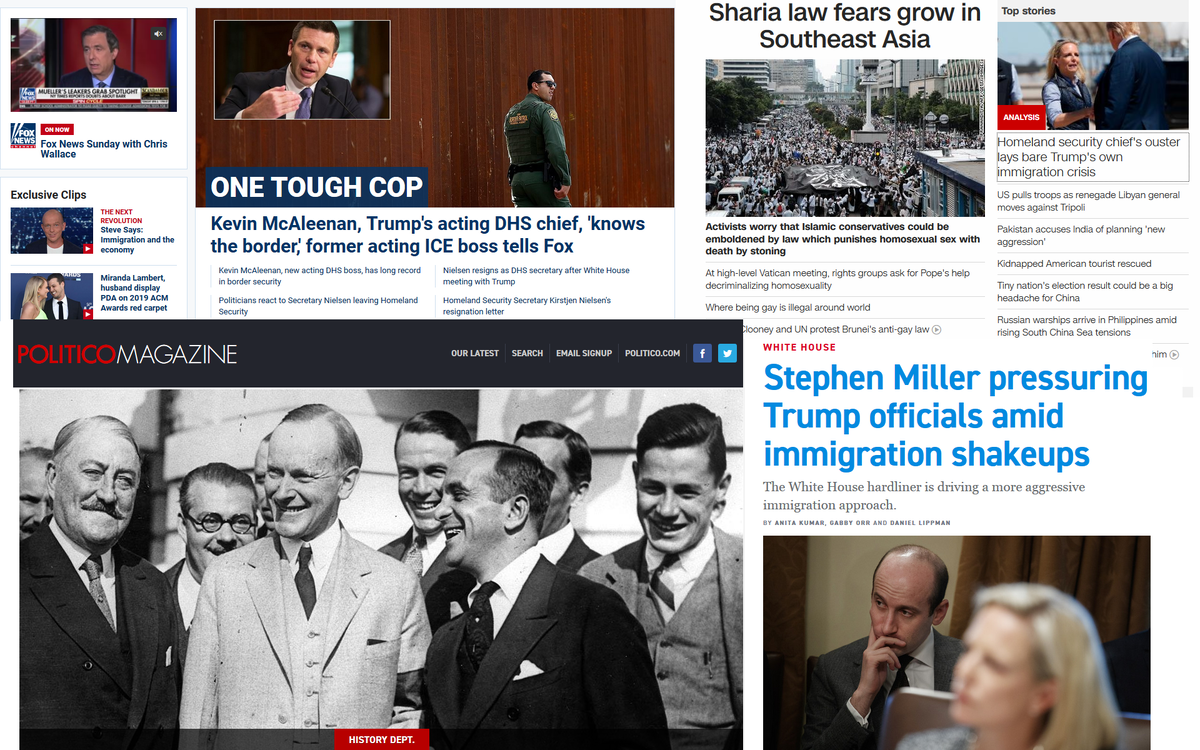Viewport: 1200px width, 750px height.
Task: Open the McAleenan inset photo
Action: (302, 70)
